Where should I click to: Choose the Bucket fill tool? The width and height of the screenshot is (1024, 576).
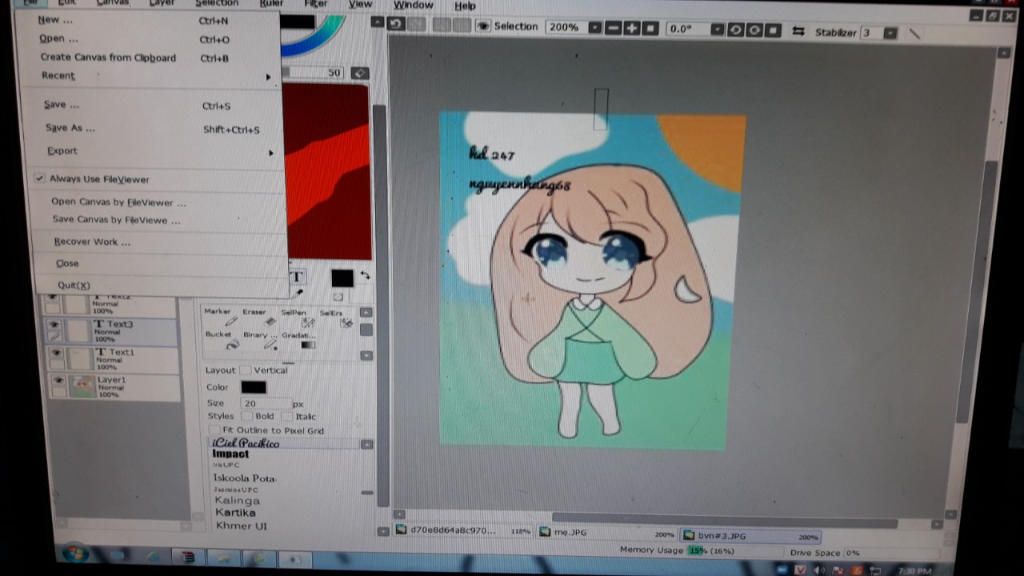pos(231,344)
